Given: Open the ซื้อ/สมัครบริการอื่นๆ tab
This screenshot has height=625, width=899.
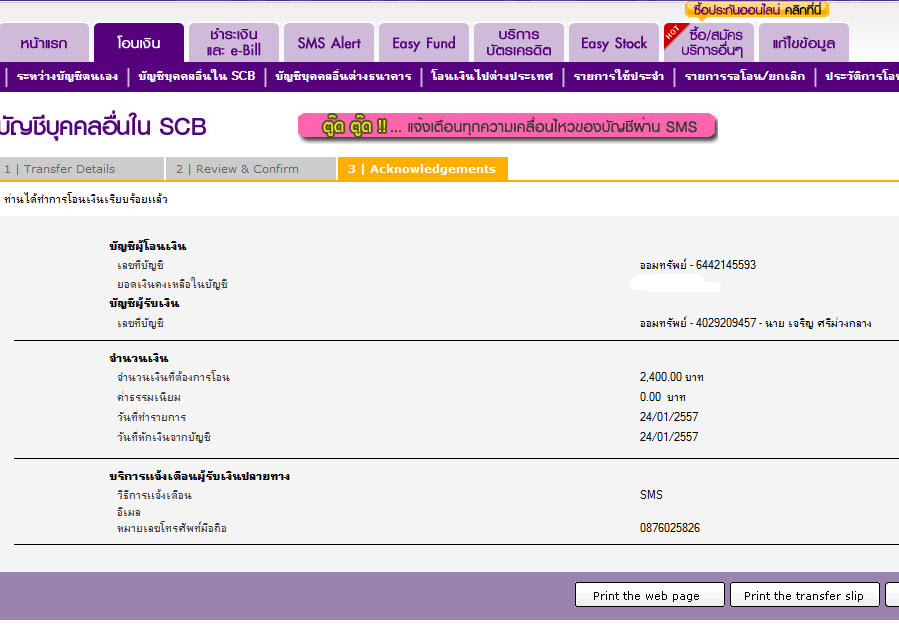Looking at the screenshot, I should (709, 42).
